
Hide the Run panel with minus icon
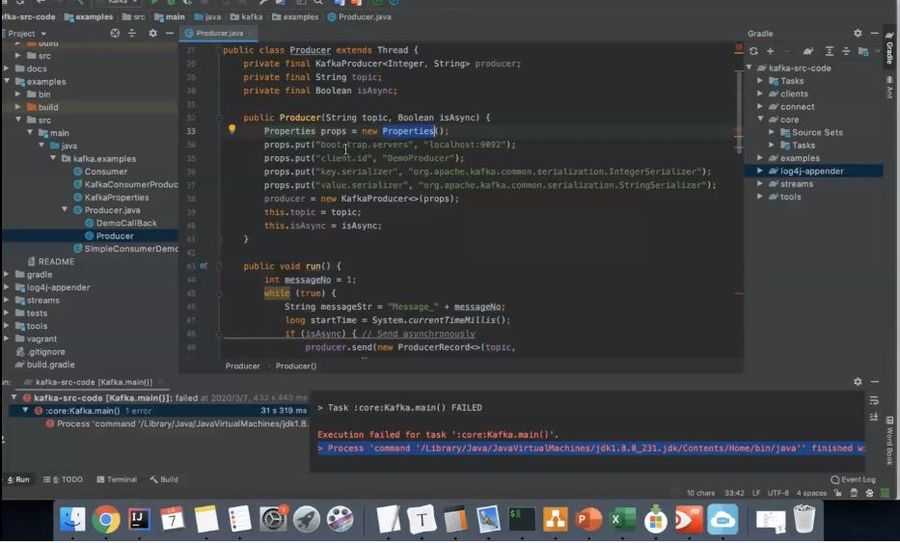click(874, 381)
